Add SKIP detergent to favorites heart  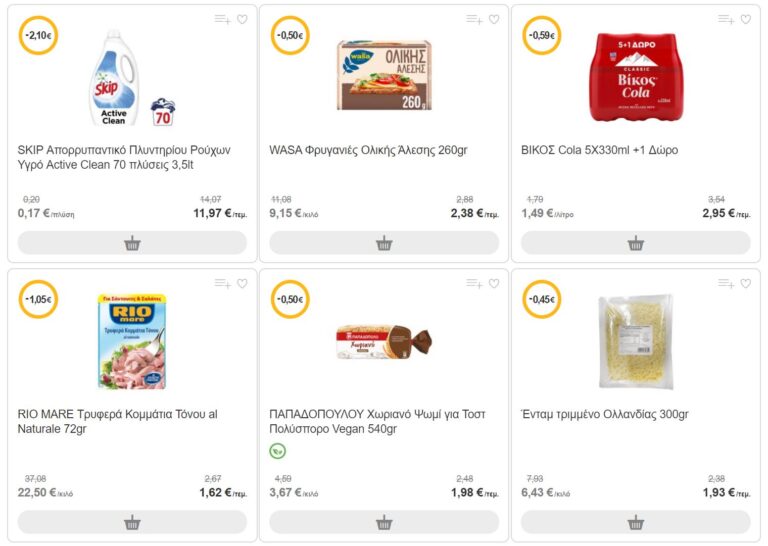242,20
